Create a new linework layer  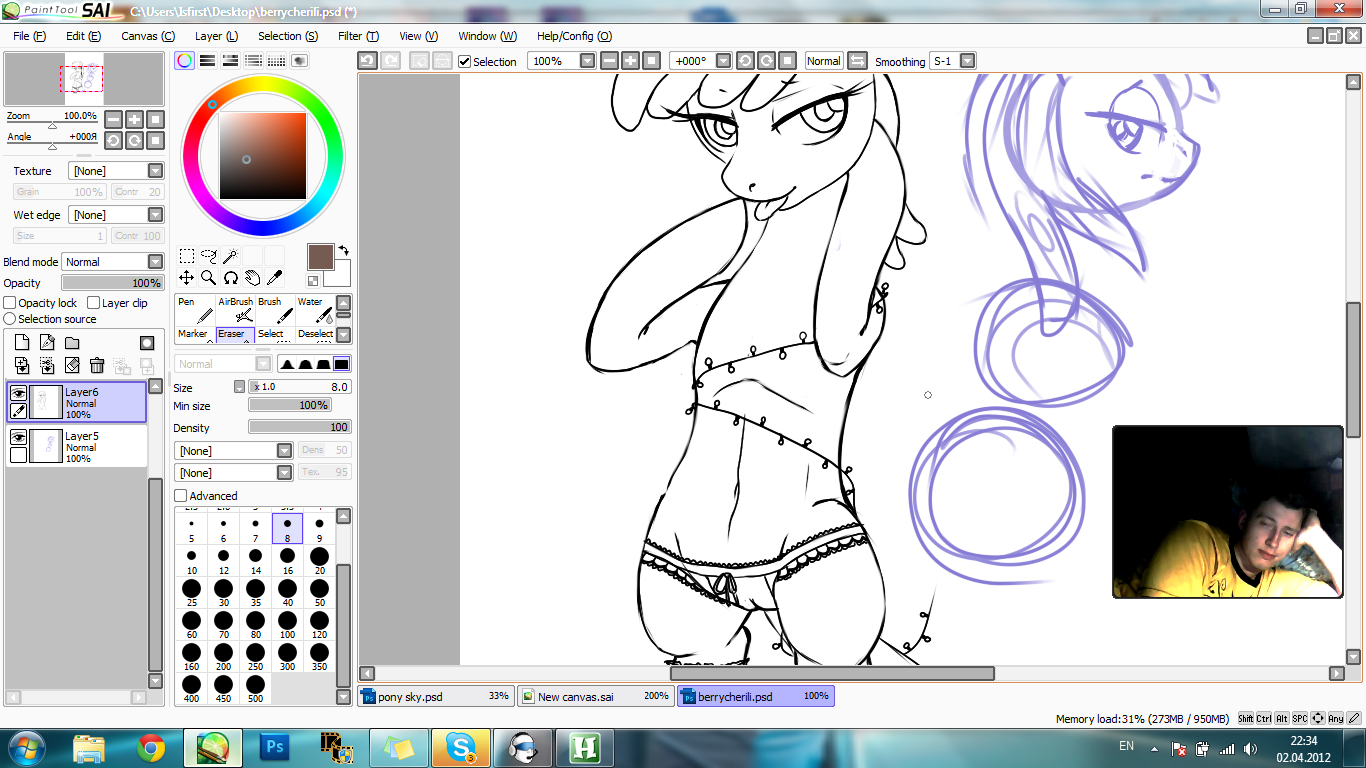[x=47, y=343]
